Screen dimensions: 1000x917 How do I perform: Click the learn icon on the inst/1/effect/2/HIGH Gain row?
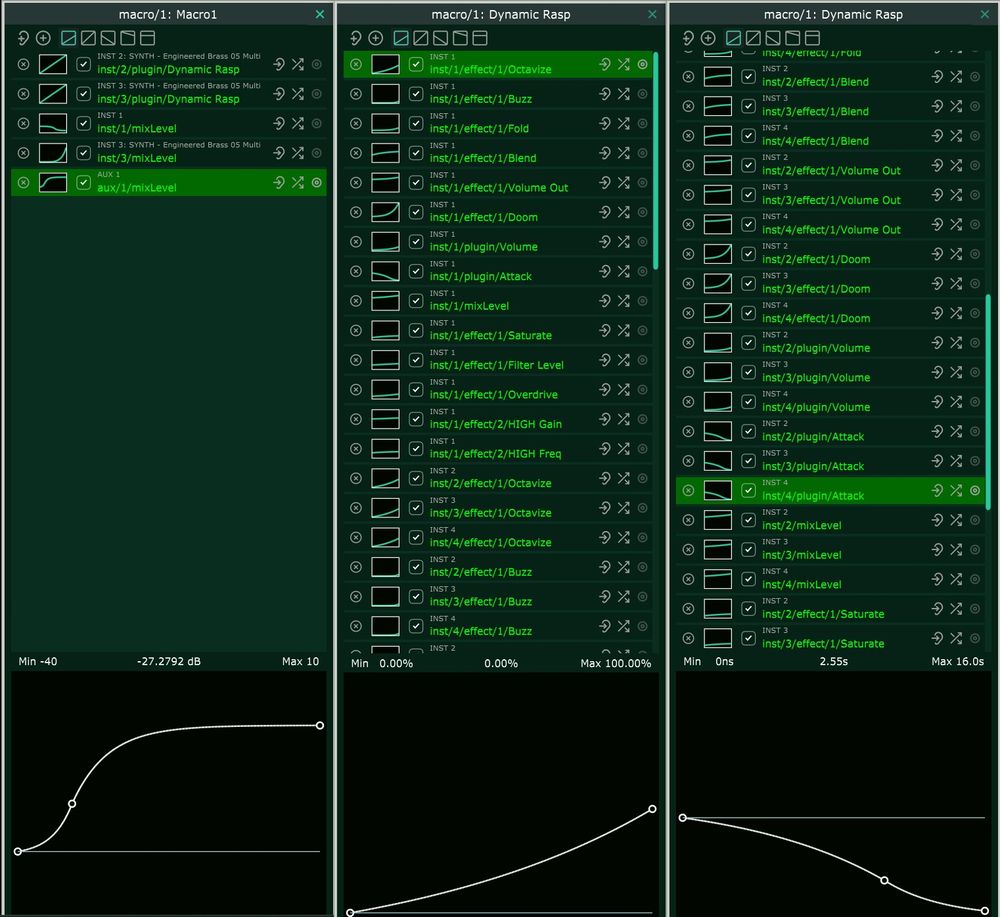[x=605, y=419]
